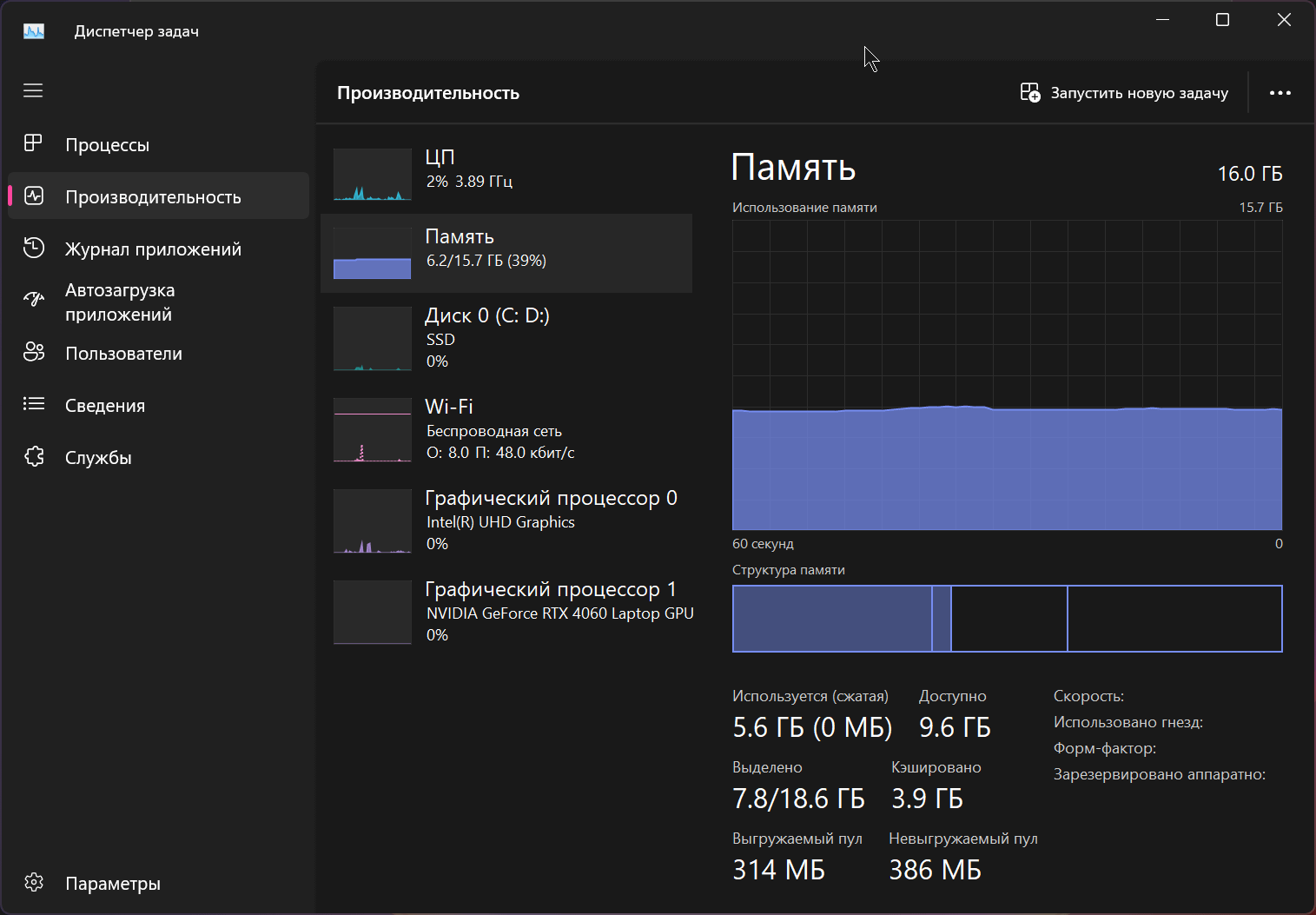The width and height of the screenshot is (1316, 915).
Task: Minimize the Диспетчер задач window
Action: [1162, 20]
